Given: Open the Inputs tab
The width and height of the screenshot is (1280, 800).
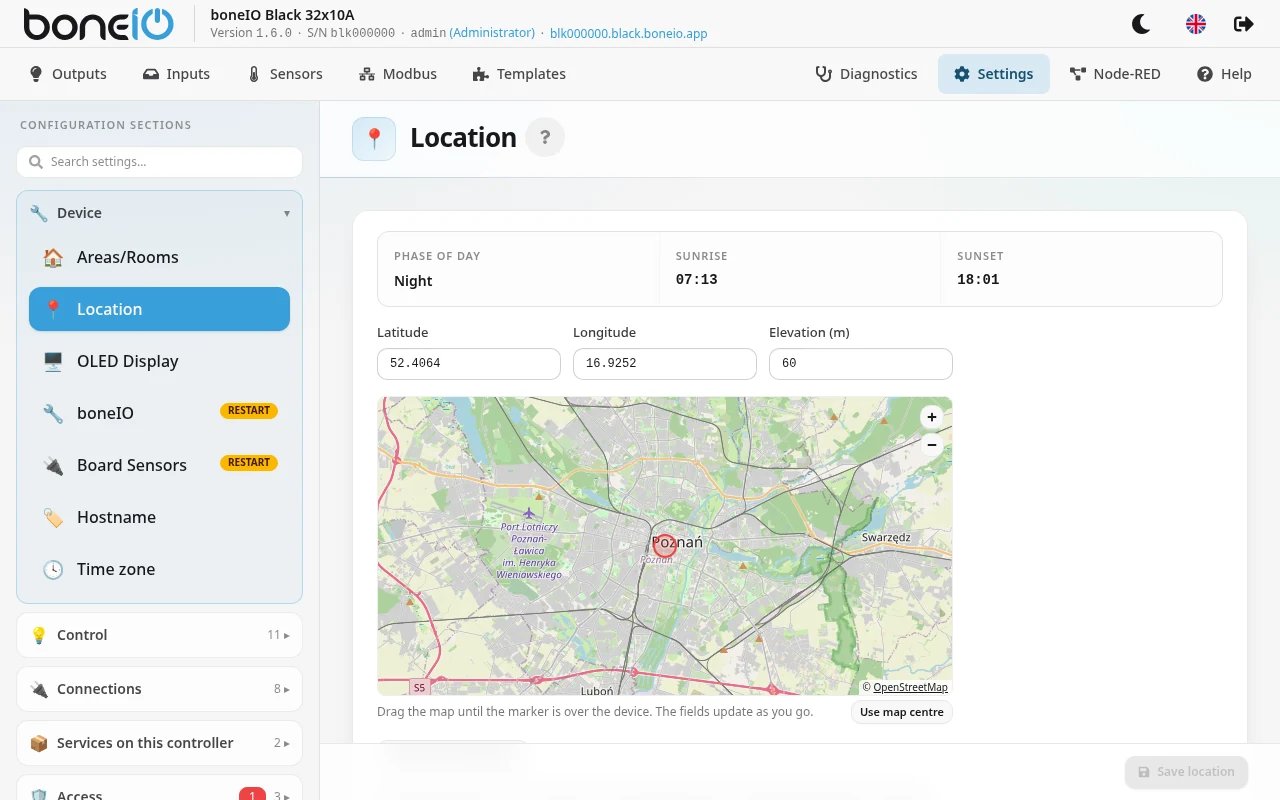Looking at the screenshot, I should pos(176,74).
